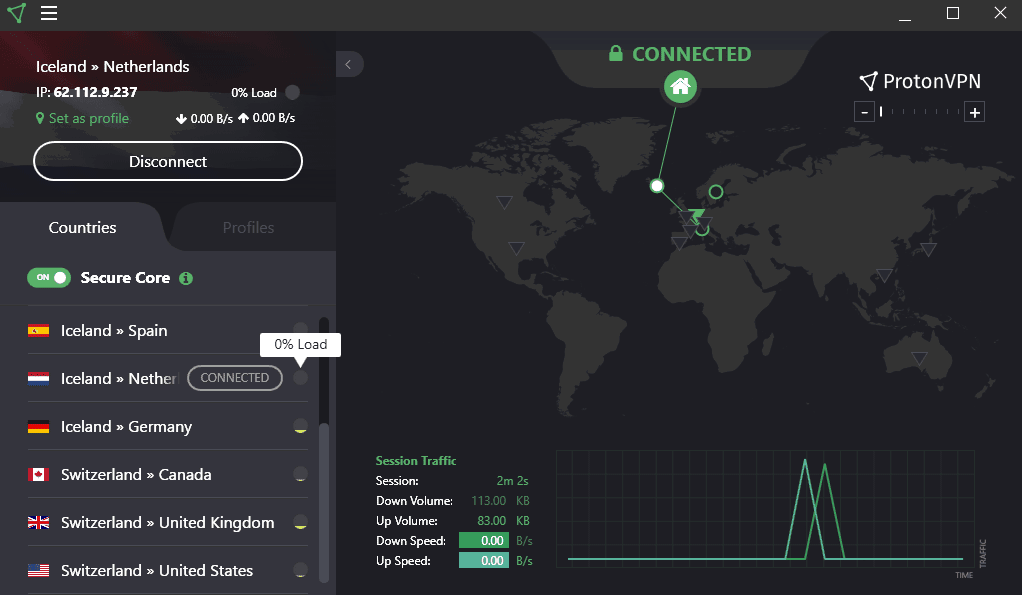Viewport: 1022px width, 595px height.
Task: Select Switzerland » Canada server
Action: tap(168, 474)
